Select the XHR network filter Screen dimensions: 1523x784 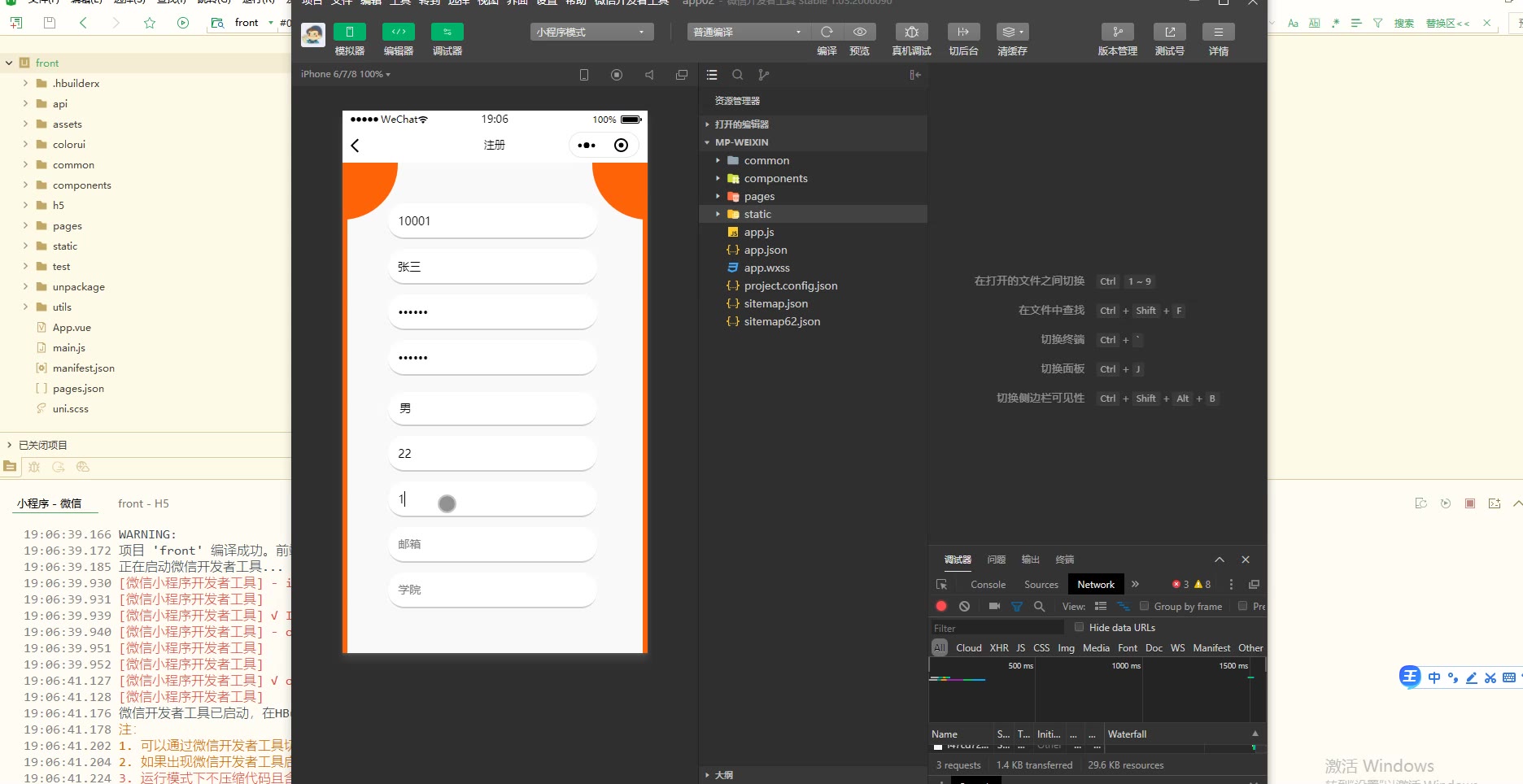pyautogui.click(x=998, y=648)
